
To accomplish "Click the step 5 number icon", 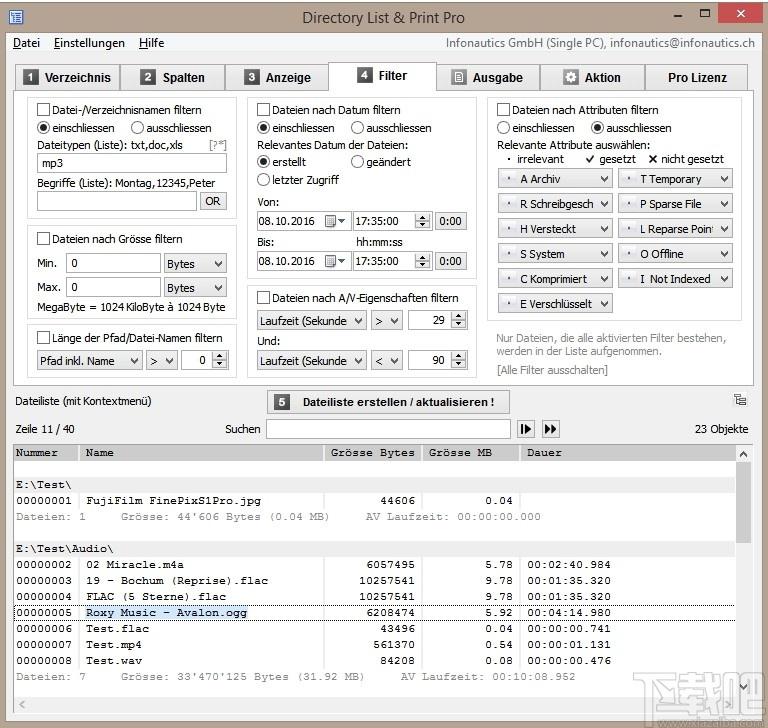I will click(x=282, y=402).
